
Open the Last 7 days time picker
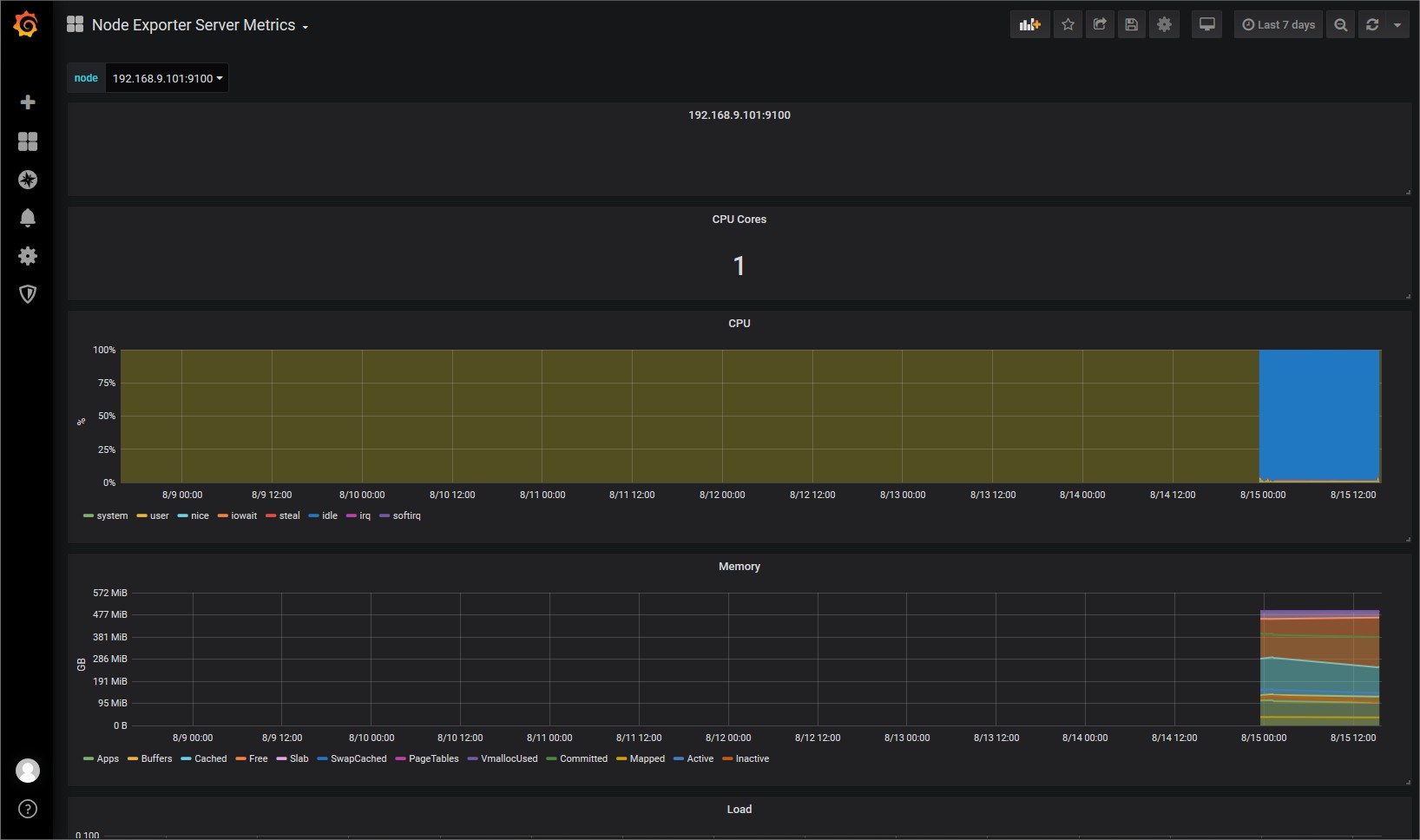tap(1279, 25)
